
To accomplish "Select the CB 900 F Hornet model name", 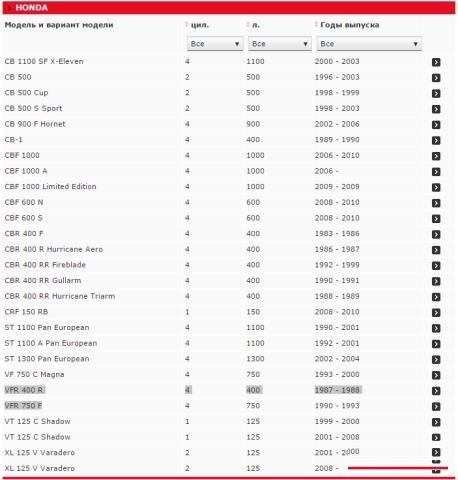I will (x=35, y=124).
